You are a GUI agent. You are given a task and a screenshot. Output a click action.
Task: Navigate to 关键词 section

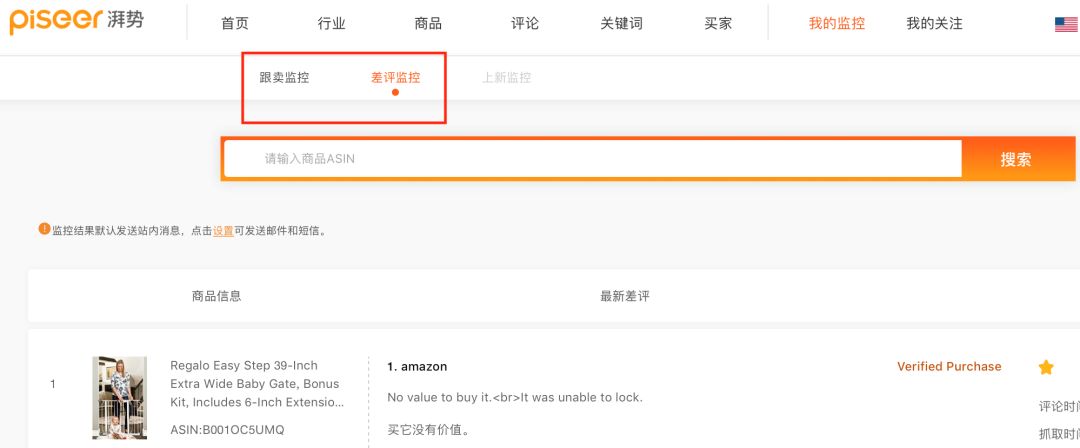click(621, 24)
